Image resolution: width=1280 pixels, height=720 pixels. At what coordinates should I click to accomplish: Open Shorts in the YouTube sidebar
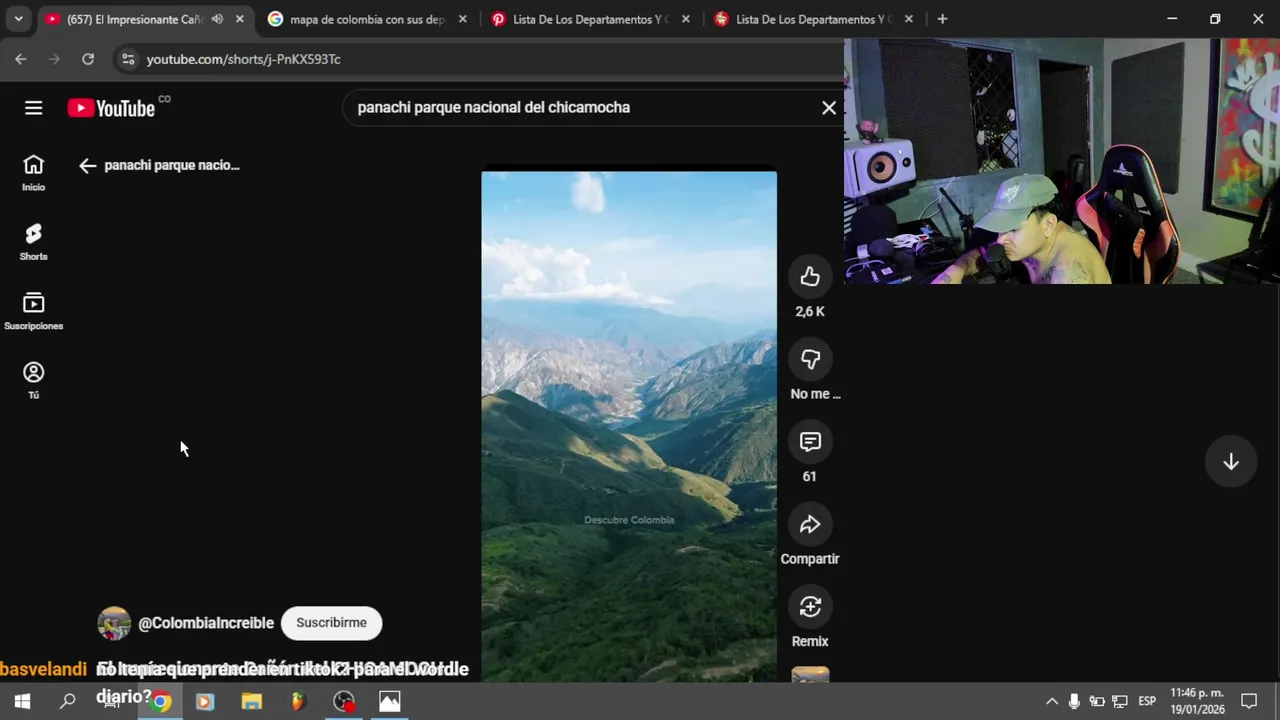pyautogui.click(x=33, y=241)
